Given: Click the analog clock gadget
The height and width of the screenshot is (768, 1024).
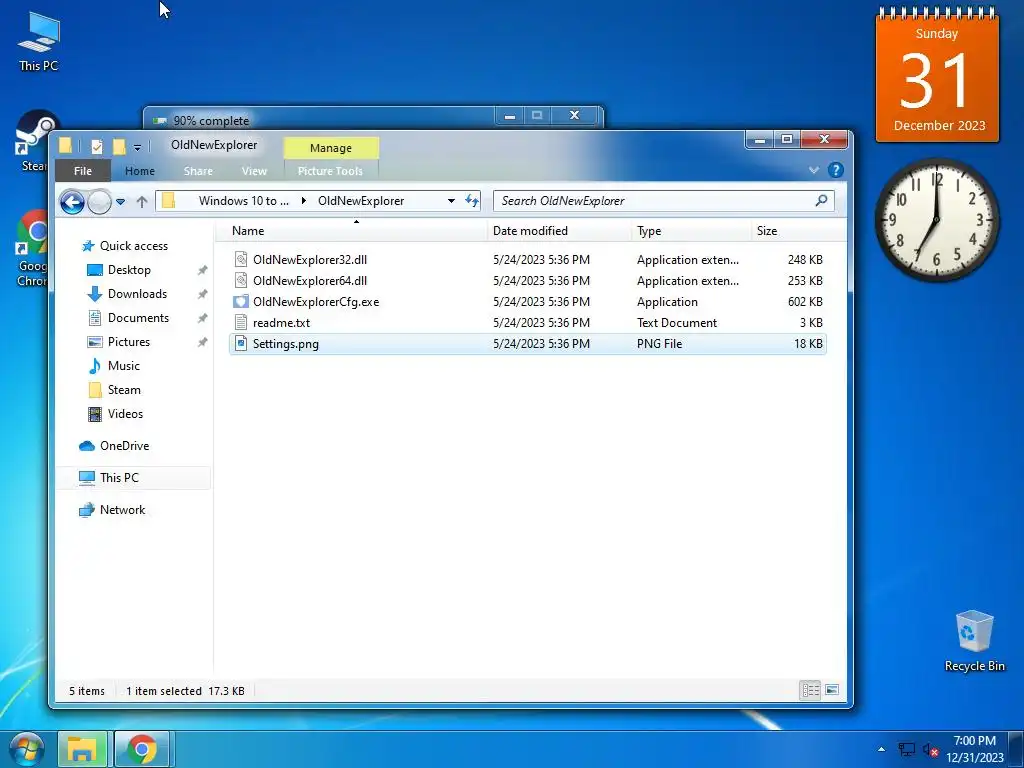Looking at the screenshot, I should tap(937, 220).
